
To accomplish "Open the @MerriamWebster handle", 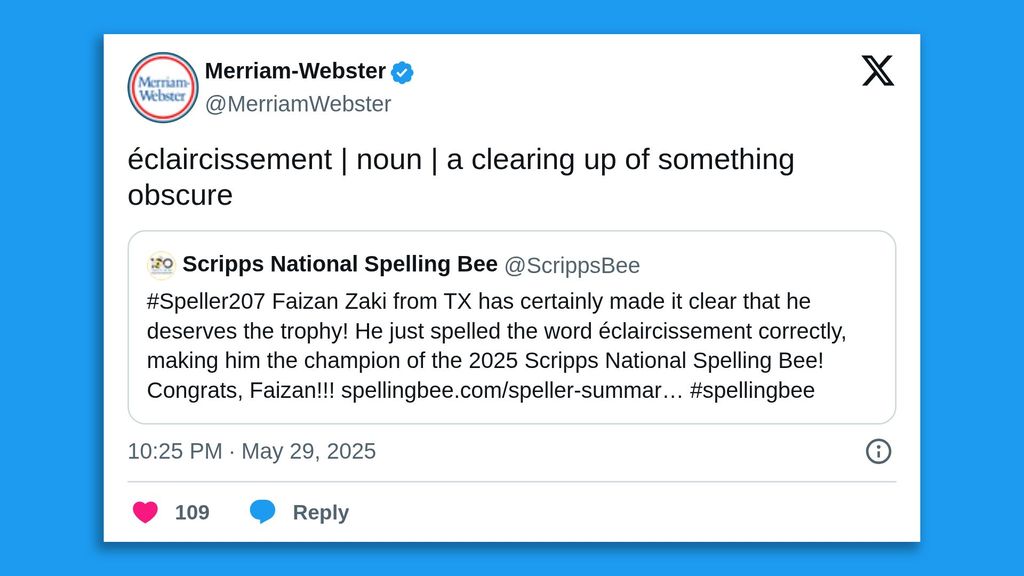I will click(298, 103).
